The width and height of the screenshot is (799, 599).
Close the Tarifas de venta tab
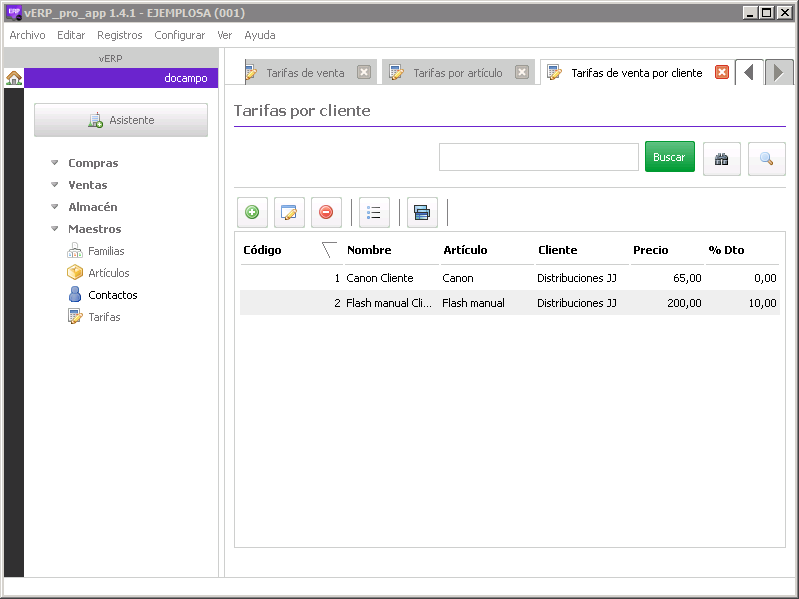364,72
